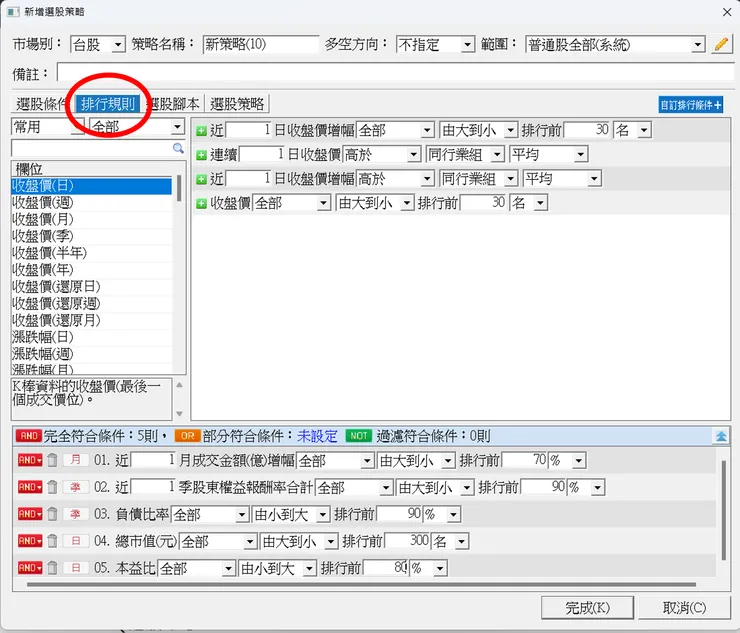Delete condition 04 總市值 with trash icon
The width and height of the screenshot is (740, 633).
coord(52,540)
